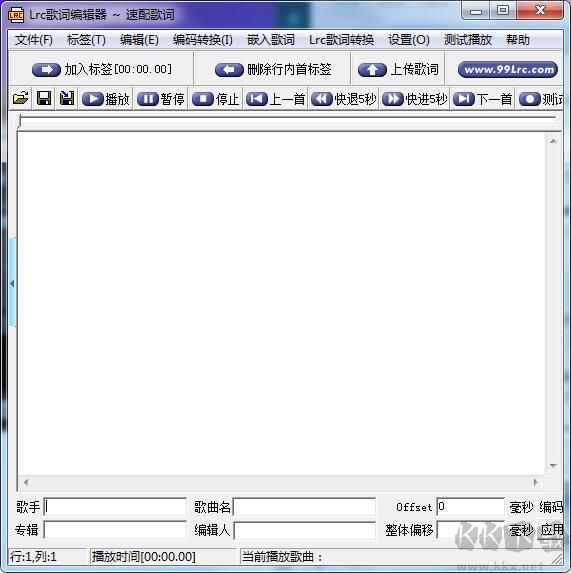Open the 设置(O) menu
This screenshot has width=571, height=573.
click(409, 39)
